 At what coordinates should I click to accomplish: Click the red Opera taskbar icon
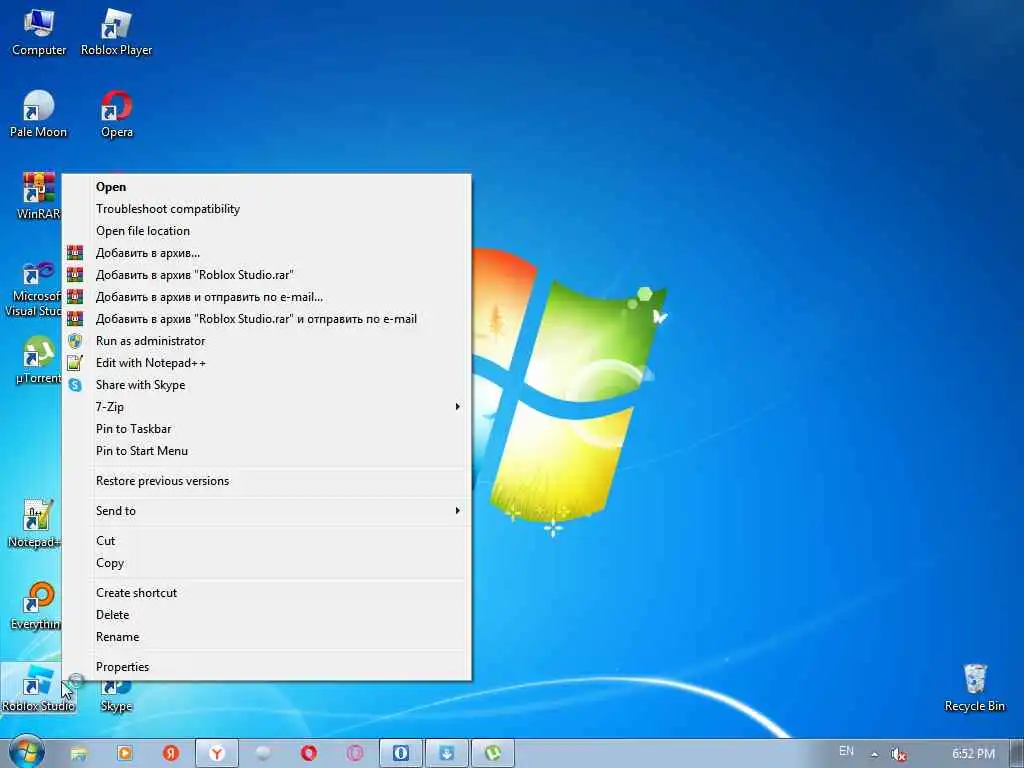(x=309, y=754)
